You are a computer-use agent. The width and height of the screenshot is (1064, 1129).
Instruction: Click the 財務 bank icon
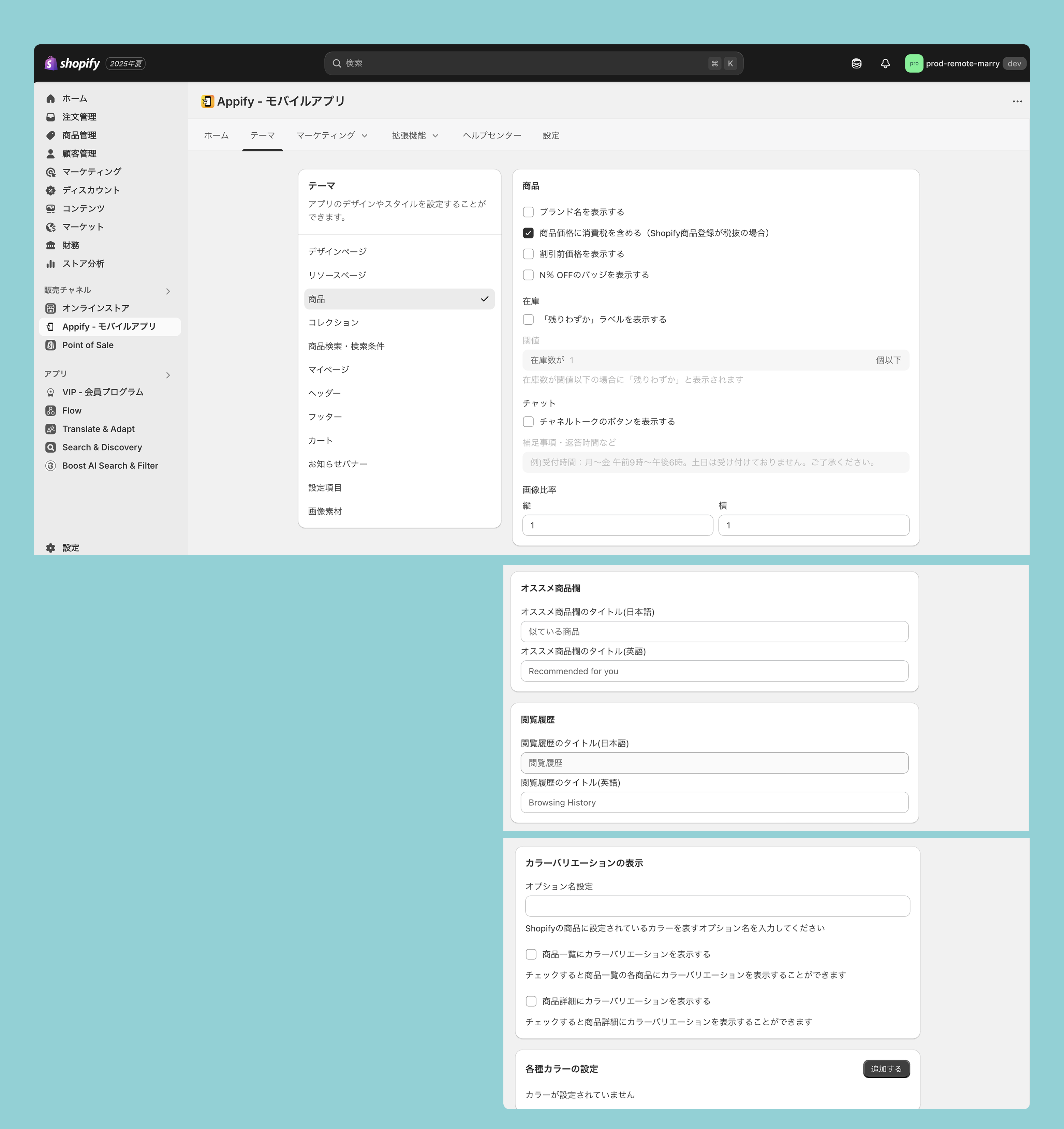50,245
